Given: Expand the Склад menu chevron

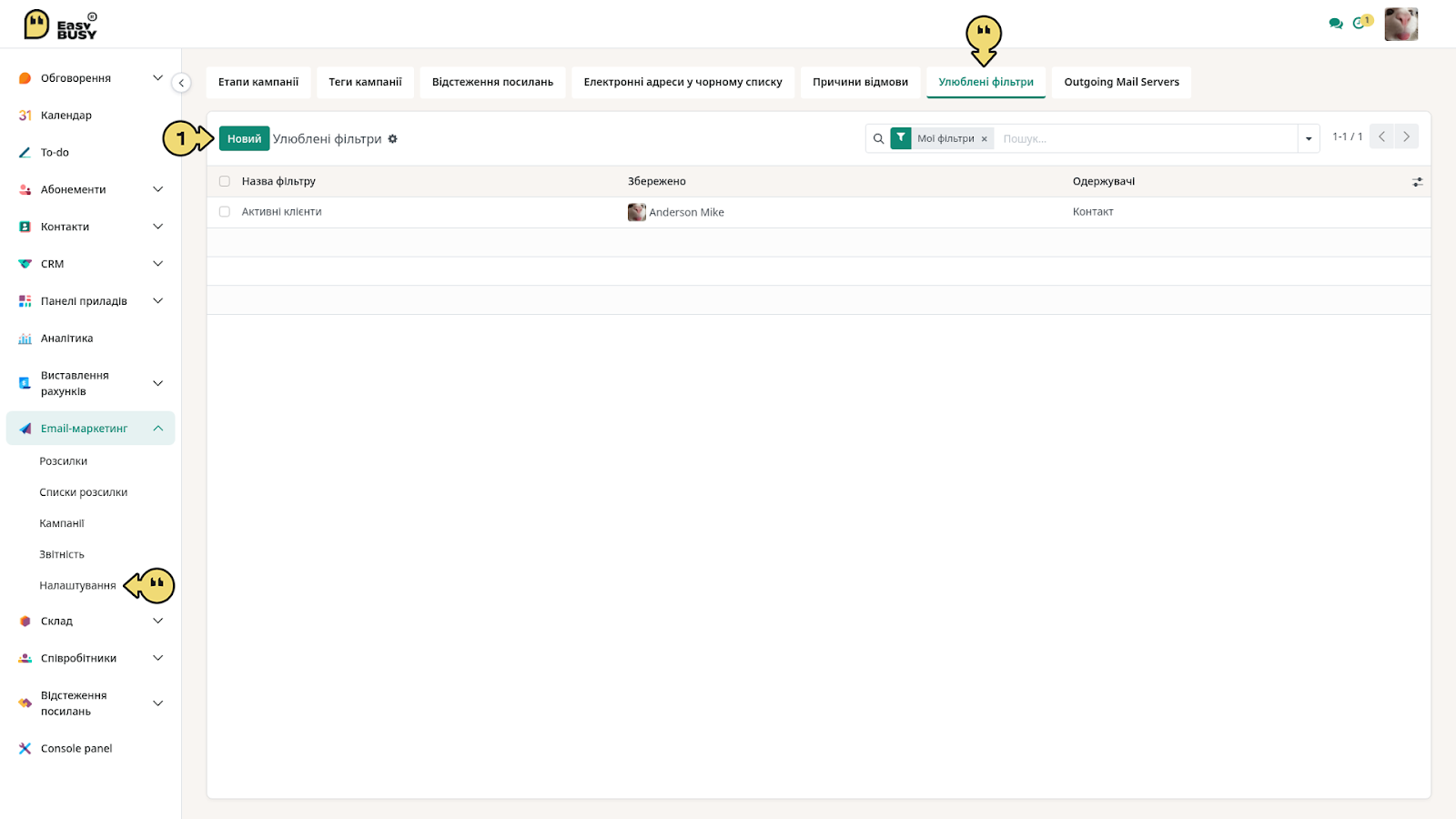Looking at the screenshot, I should click(157, 622).
